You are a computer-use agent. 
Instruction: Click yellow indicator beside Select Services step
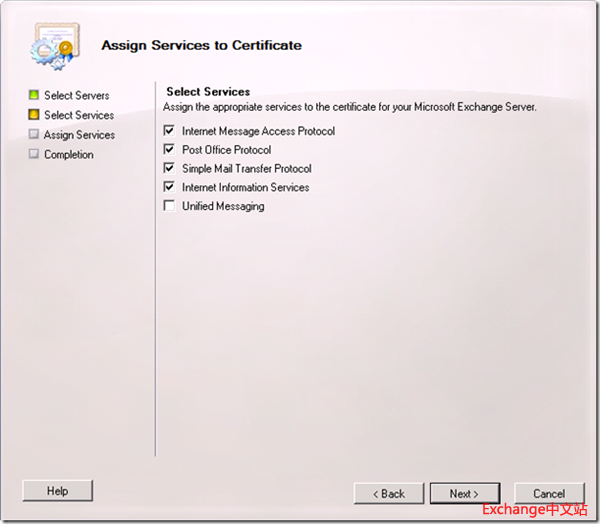click(x=34, y=115)
